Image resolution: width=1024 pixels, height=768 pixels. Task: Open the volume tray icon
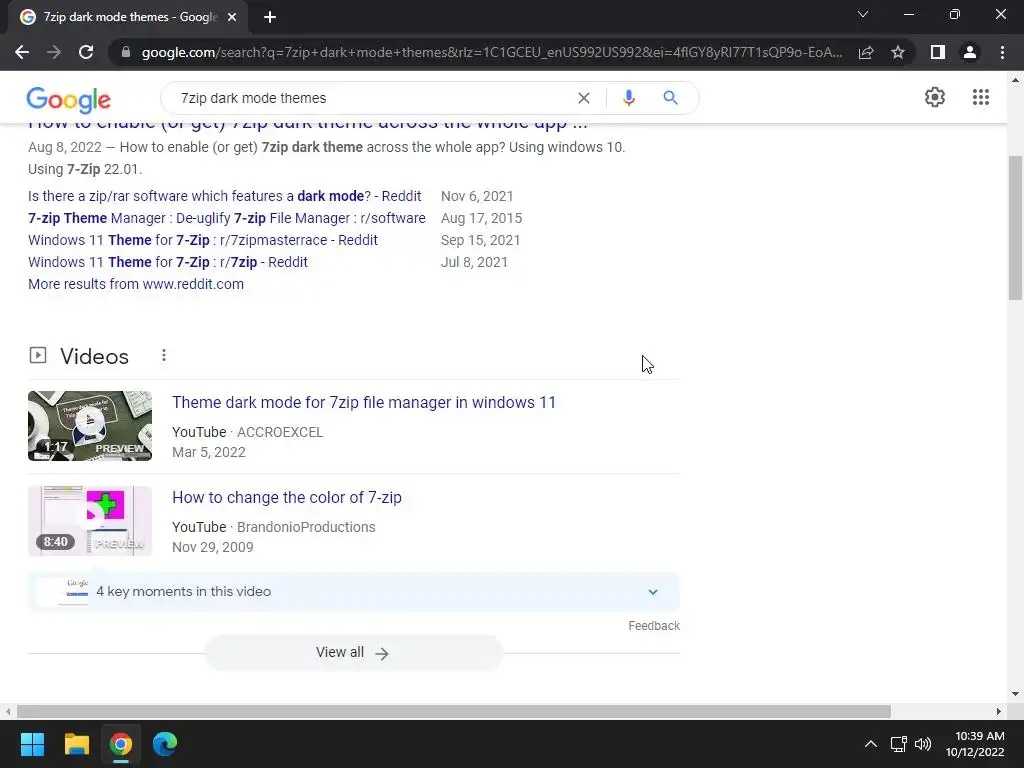click(x=923, y=744)
